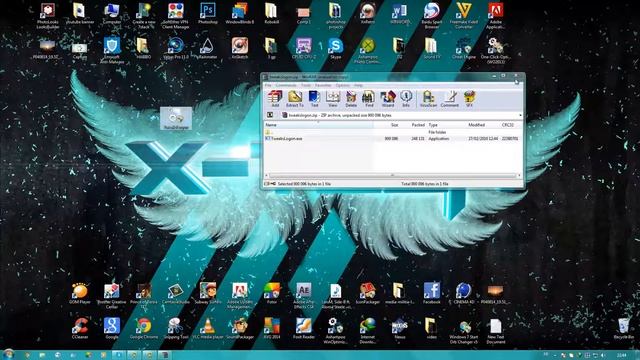This screenshot has width=640, height=360.
Task: Open the Commands menu in WinRAR
Action: pos(286,85)
